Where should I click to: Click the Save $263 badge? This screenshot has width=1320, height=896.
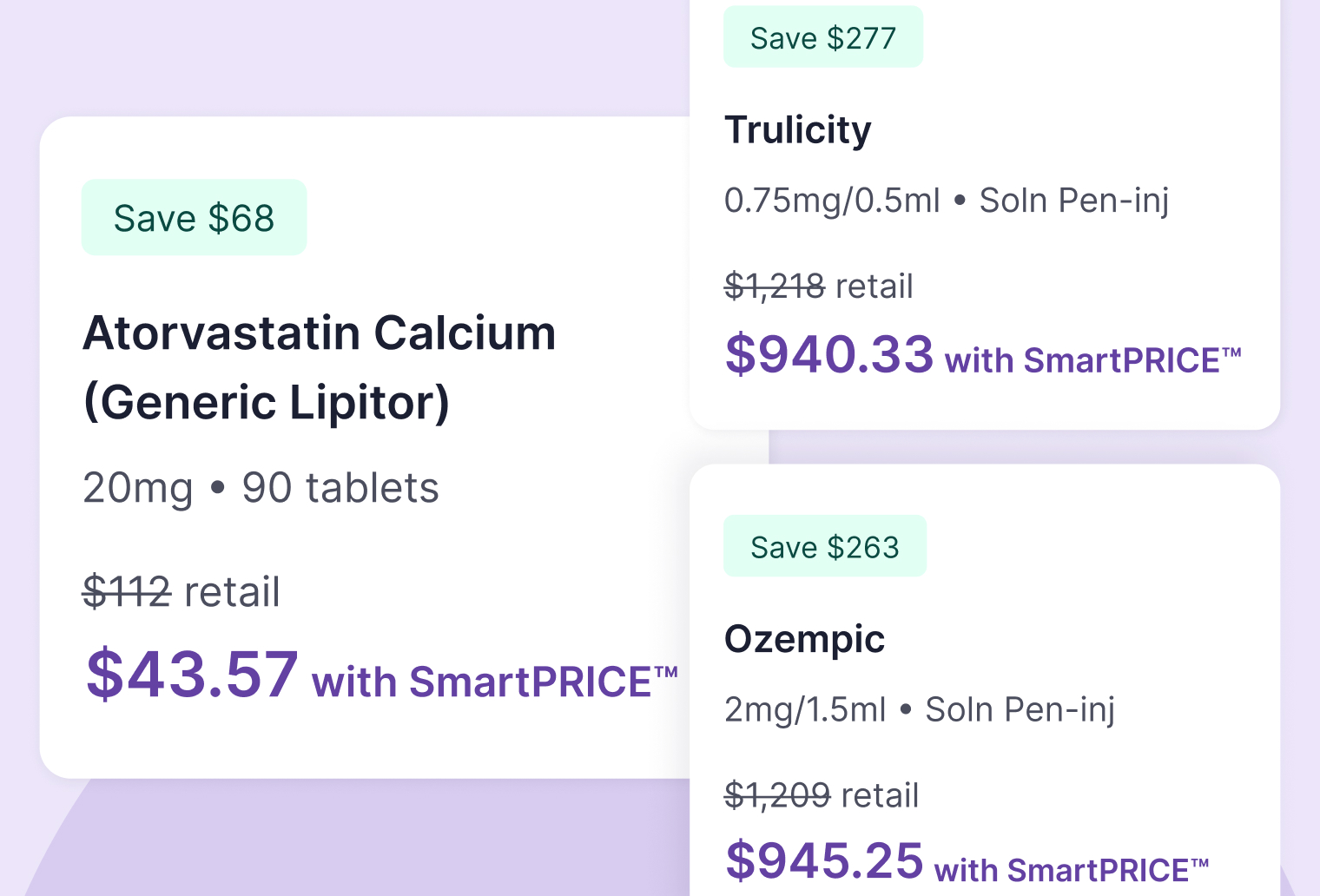point(825,547)
